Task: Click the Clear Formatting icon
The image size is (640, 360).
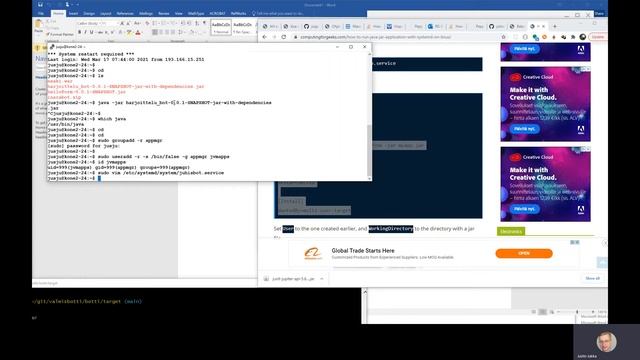Action: pyautogui.click(x=147, y=23)
